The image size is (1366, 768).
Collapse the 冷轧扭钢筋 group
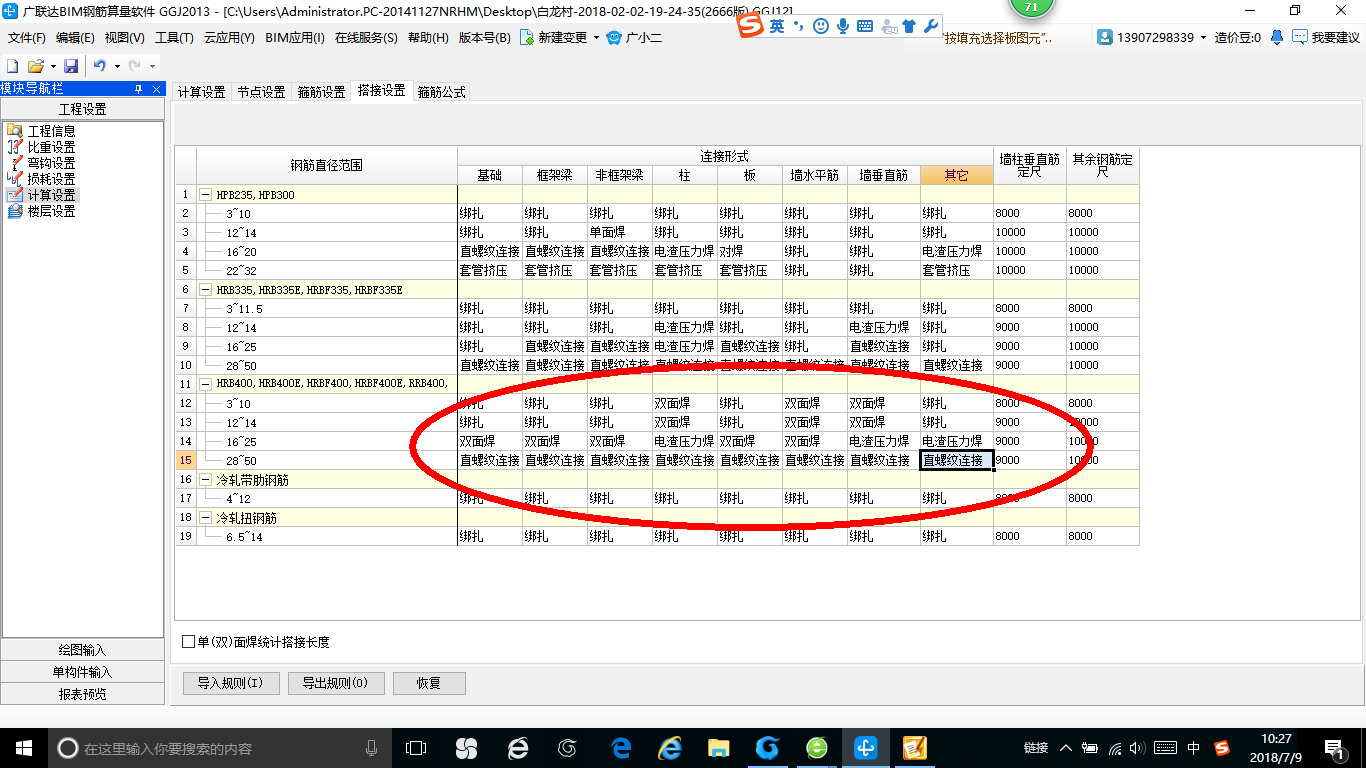pos(207,518)
